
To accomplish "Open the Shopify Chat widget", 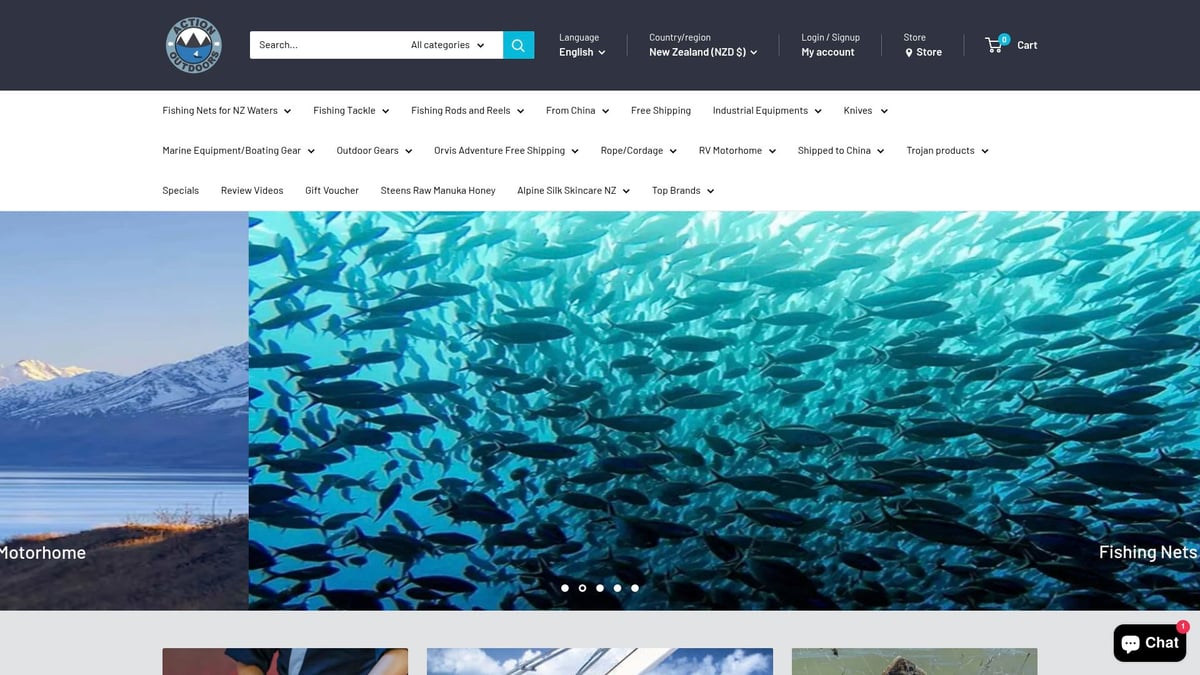I will pos(1149,643).
